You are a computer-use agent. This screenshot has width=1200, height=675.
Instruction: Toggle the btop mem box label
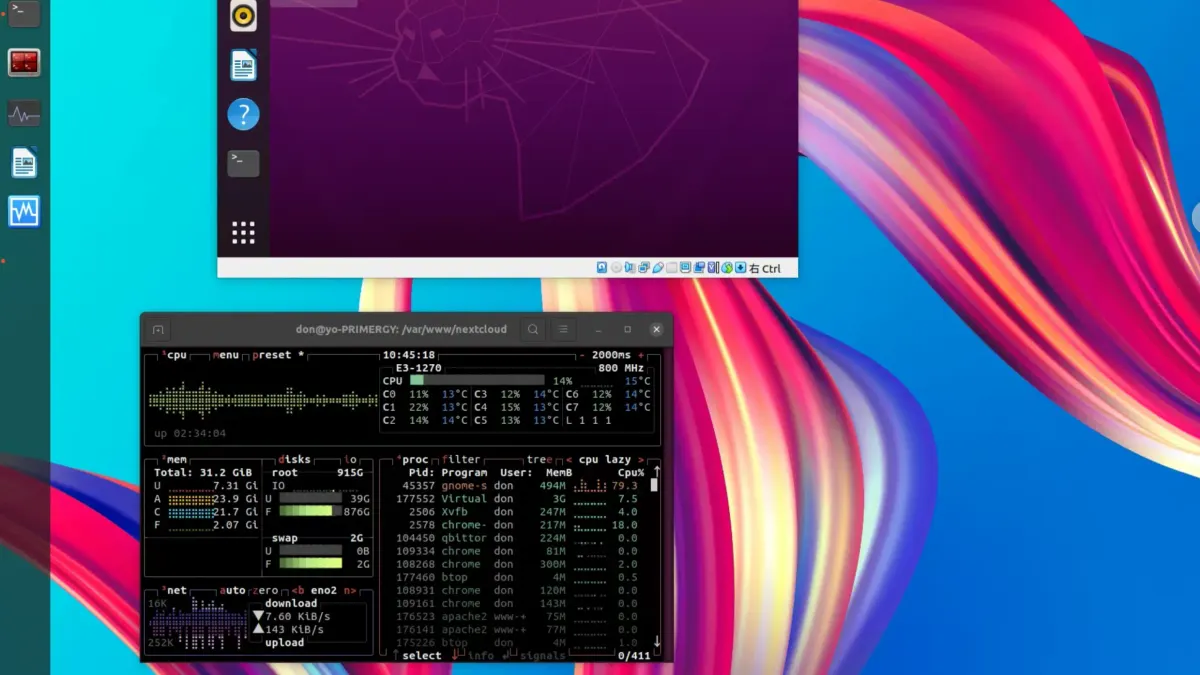174,459
